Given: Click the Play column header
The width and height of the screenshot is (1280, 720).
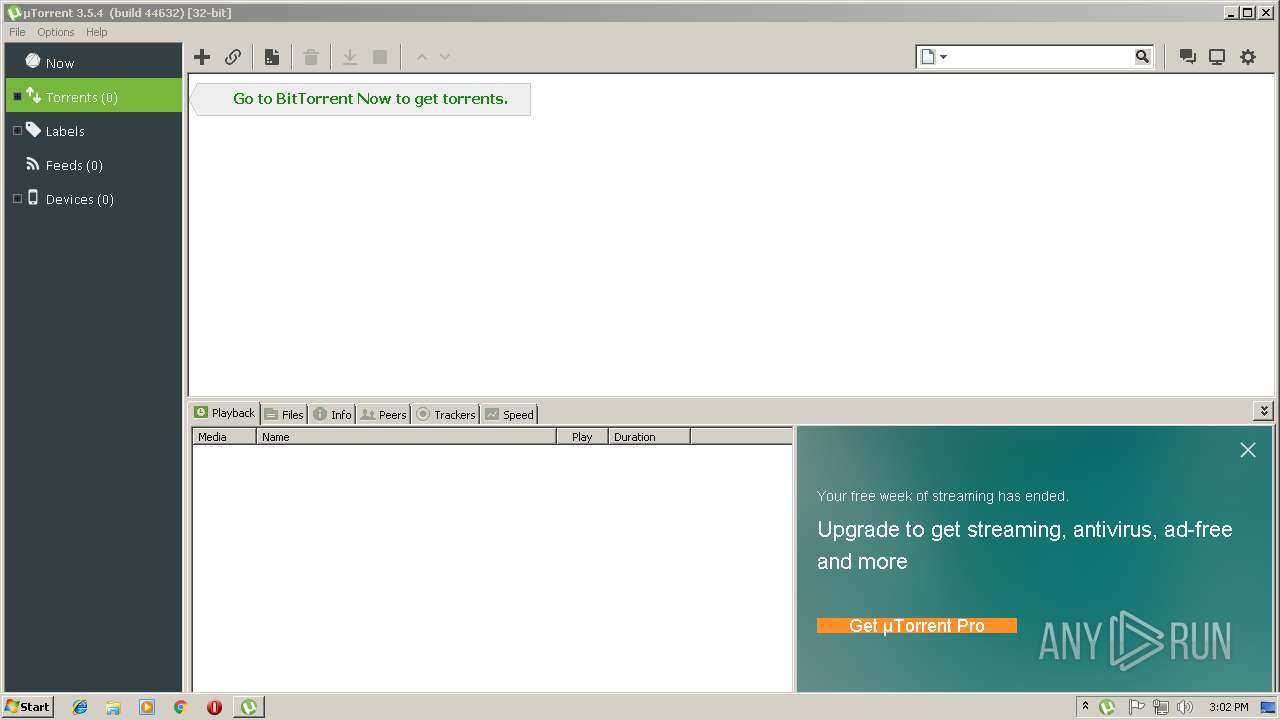Looking at the screenshot, I should coord(582,437).
